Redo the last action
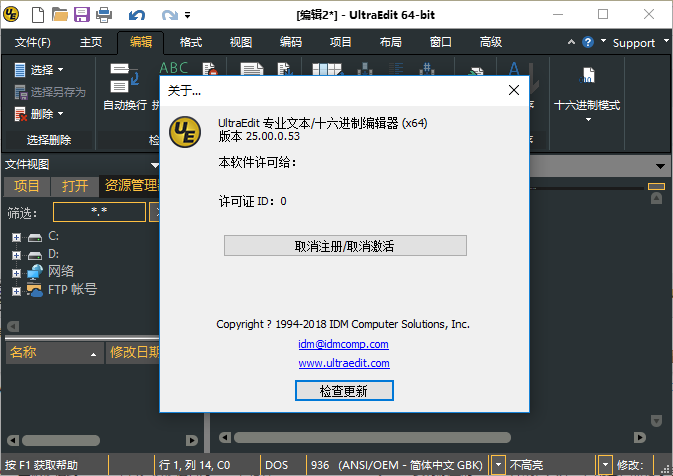673x476 pixels. click(170, 15)
